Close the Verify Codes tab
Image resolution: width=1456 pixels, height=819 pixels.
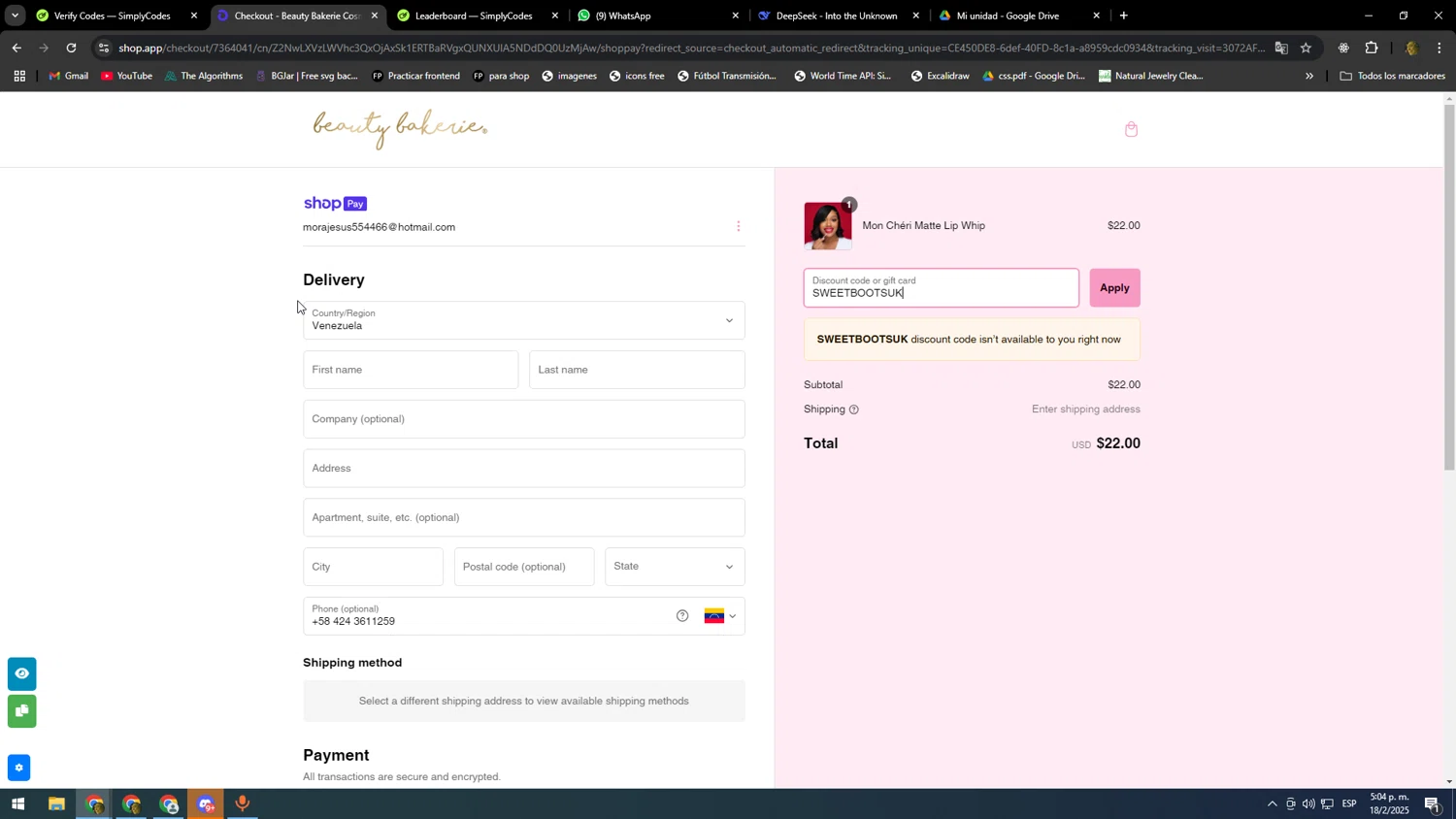coord(194,16)
